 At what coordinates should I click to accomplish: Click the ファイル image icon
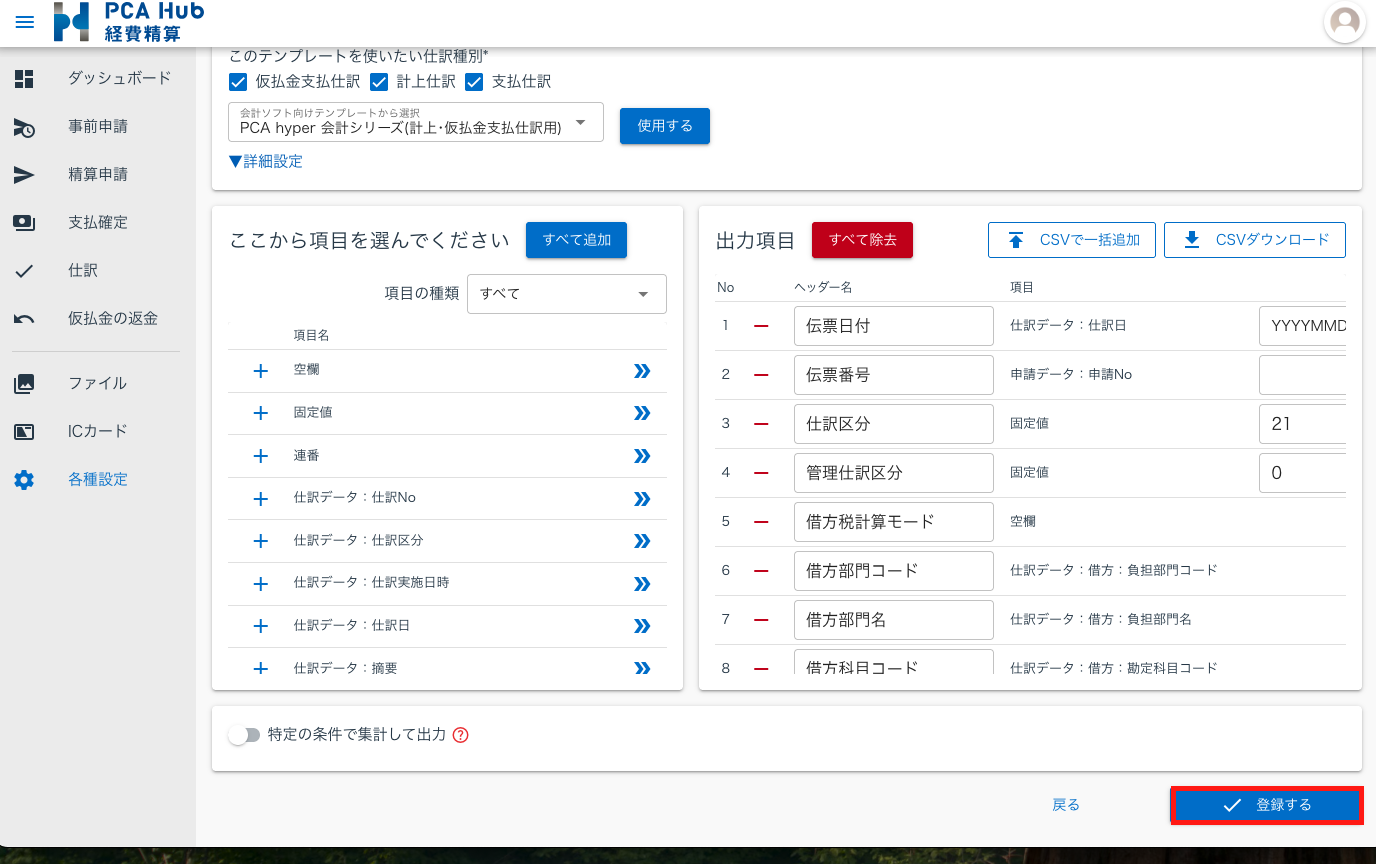(24, 383)
